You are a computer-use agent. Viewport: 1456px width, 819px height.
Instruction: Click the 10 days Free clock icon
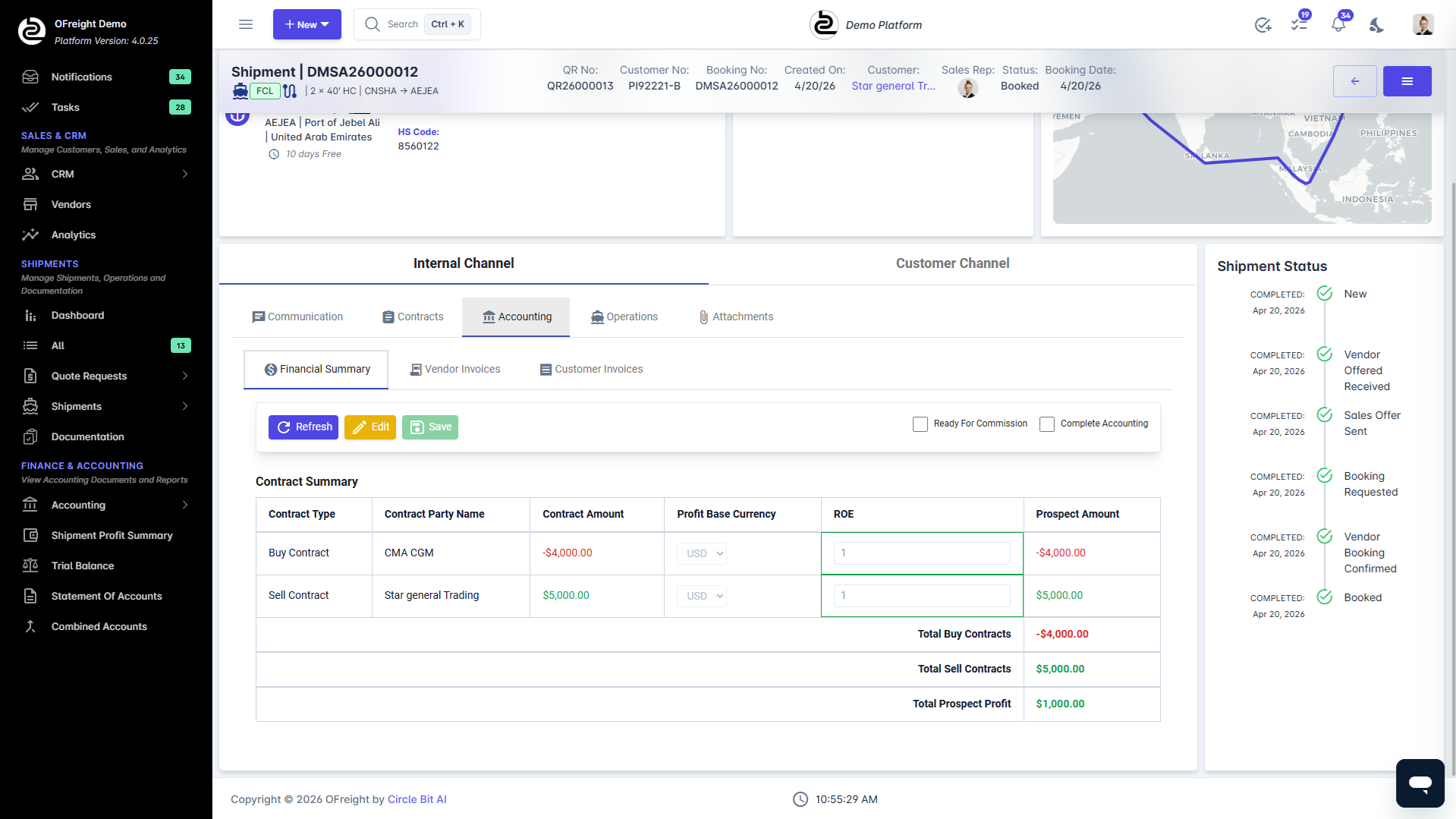coord(274,154)
